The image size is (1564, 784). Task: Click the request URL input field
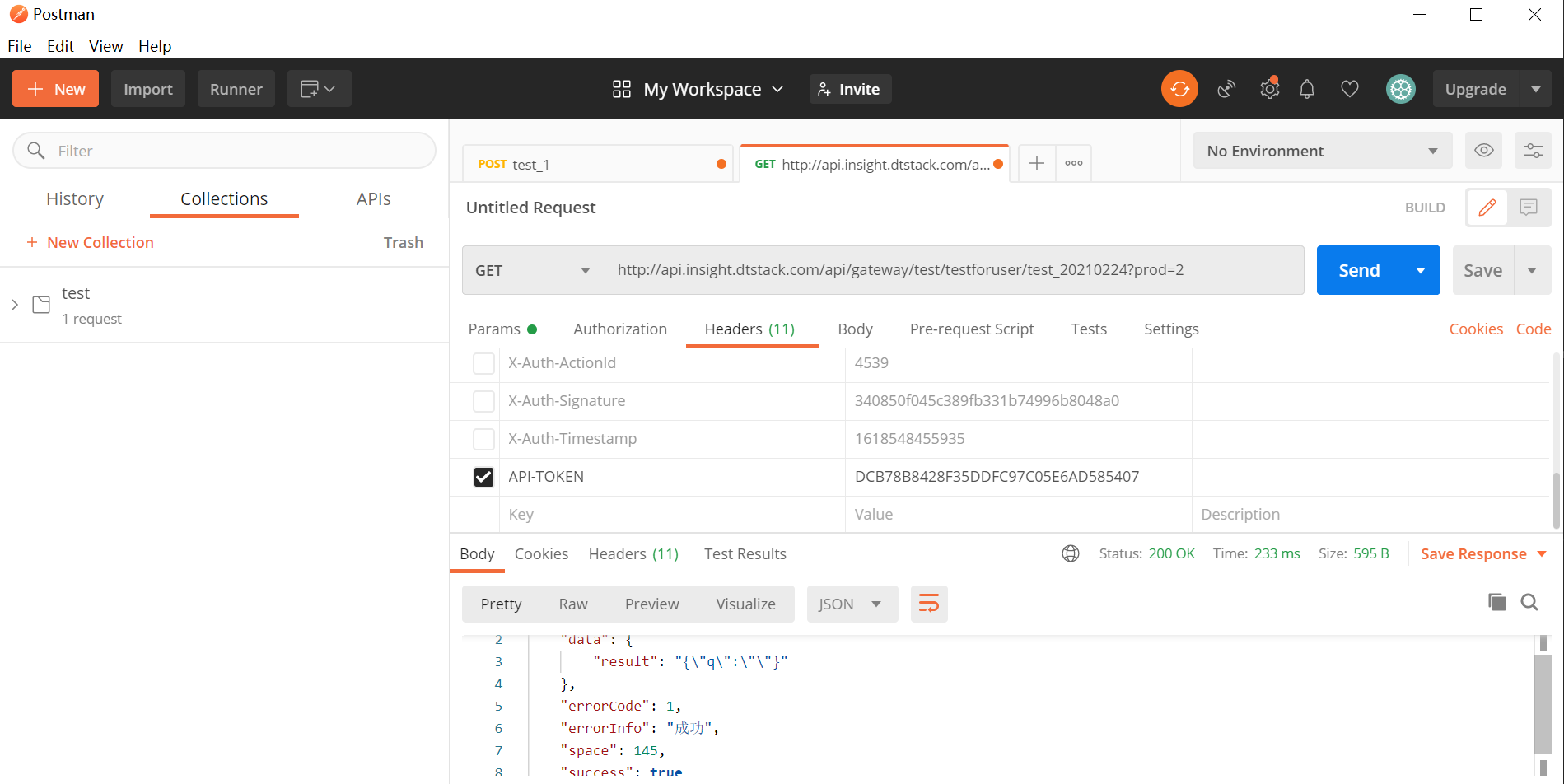pos(955,270)
